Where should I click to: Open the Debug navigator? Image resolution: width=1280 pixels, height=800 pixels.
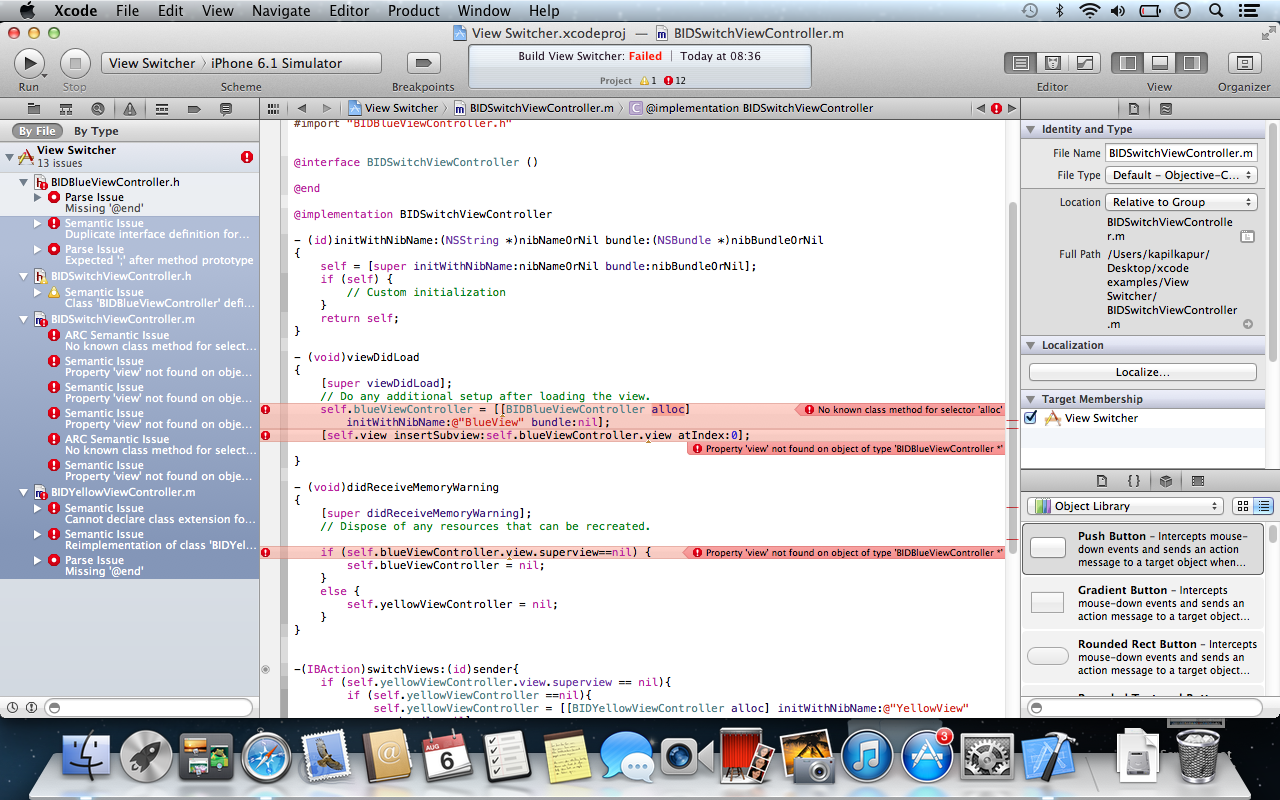[x=162, y=108]
